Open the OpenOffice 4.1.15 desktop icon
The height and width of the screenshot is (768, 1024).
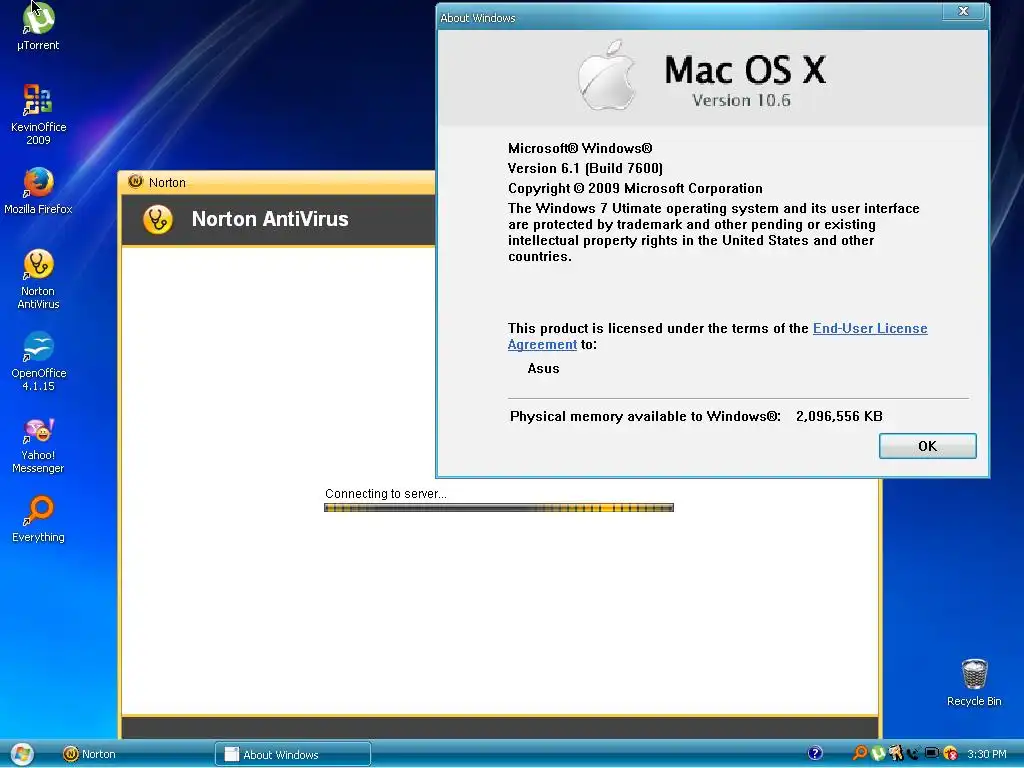click(38, 361)
